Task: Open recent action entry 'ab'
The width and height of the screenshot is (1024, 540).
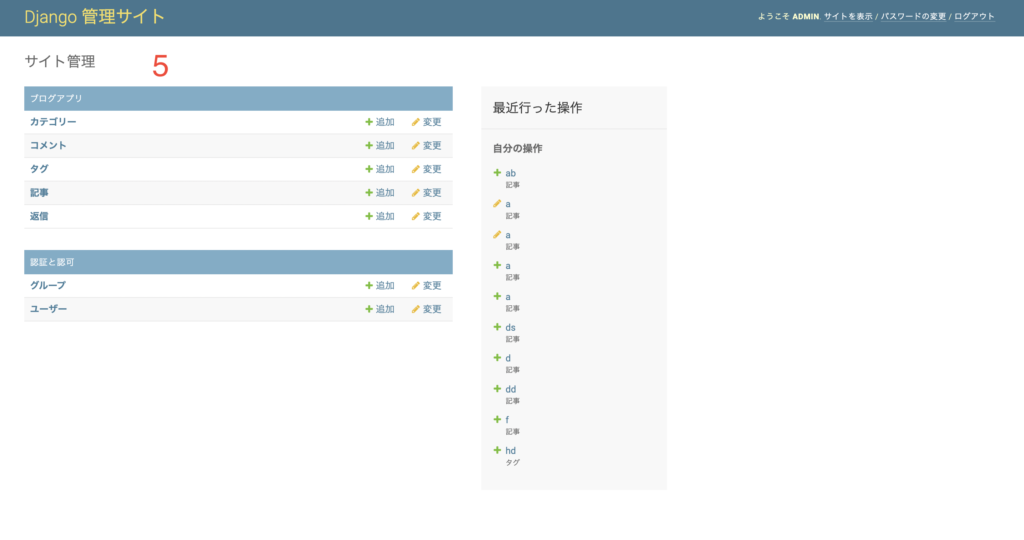Action: click(510, 173)
